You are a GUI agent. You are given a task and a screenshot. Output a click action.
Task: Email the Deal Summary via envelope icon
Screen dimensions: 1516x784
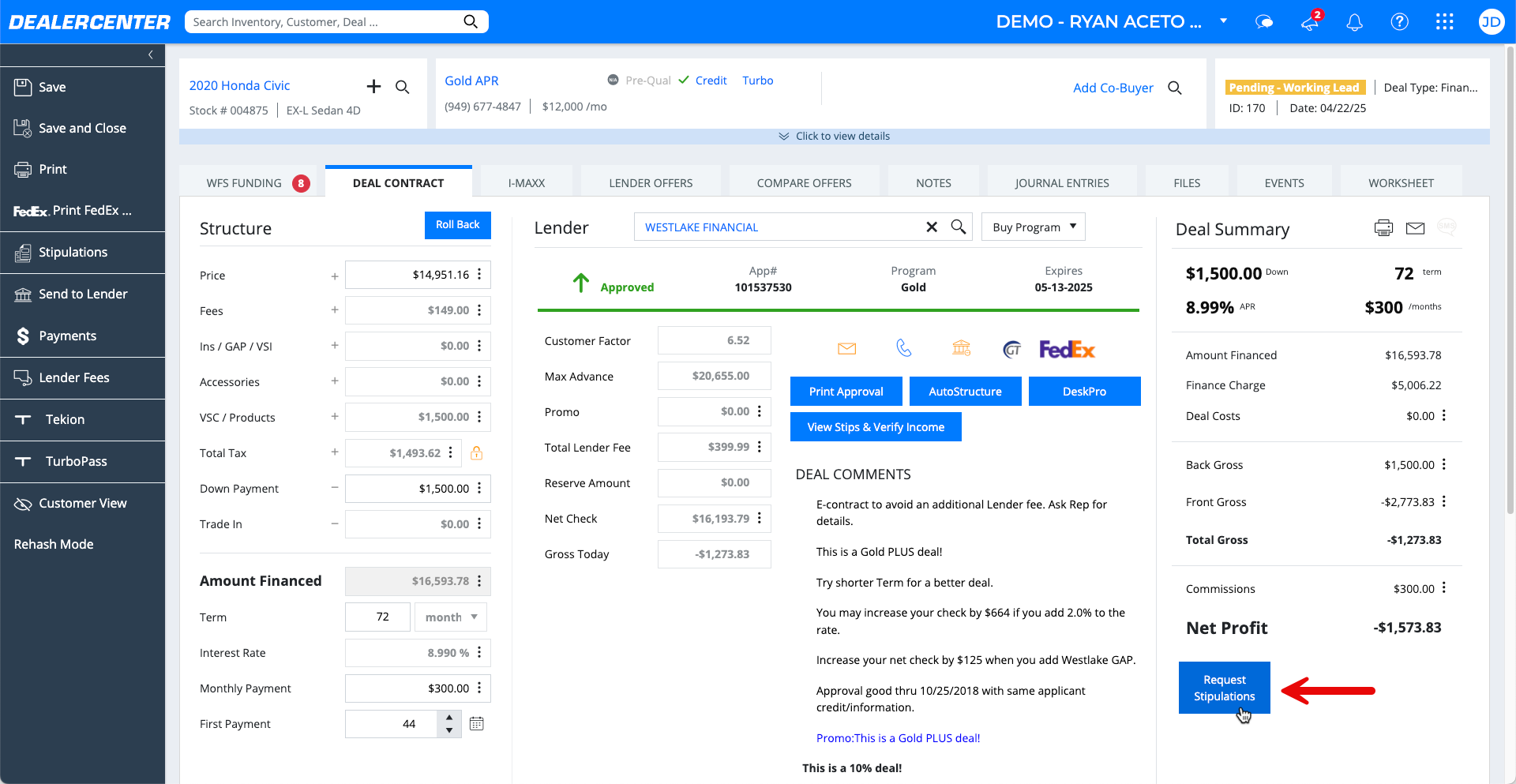tap(1415, 228)
